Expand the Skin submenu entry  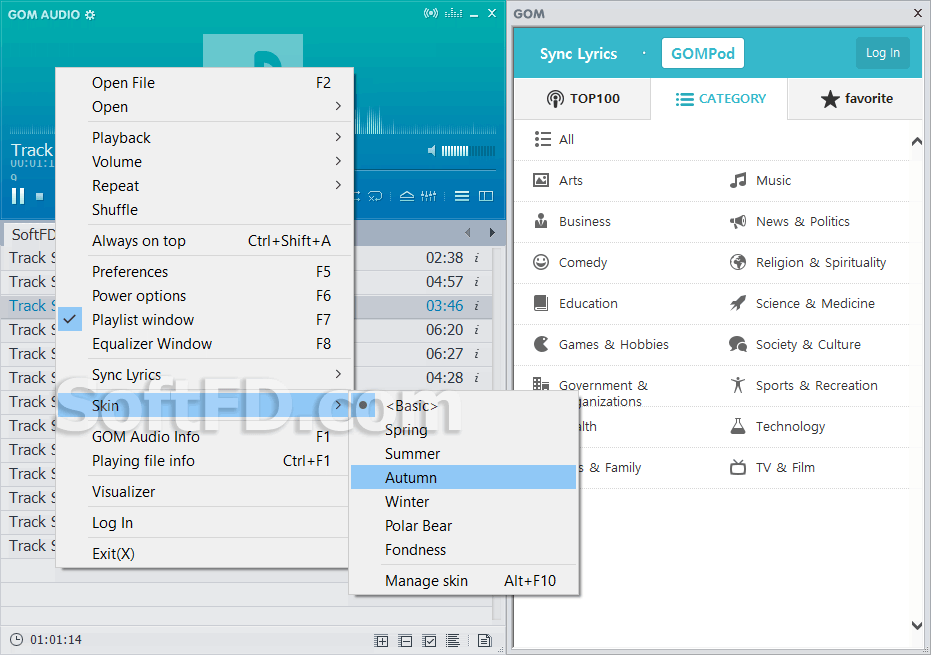pos(205,406)
